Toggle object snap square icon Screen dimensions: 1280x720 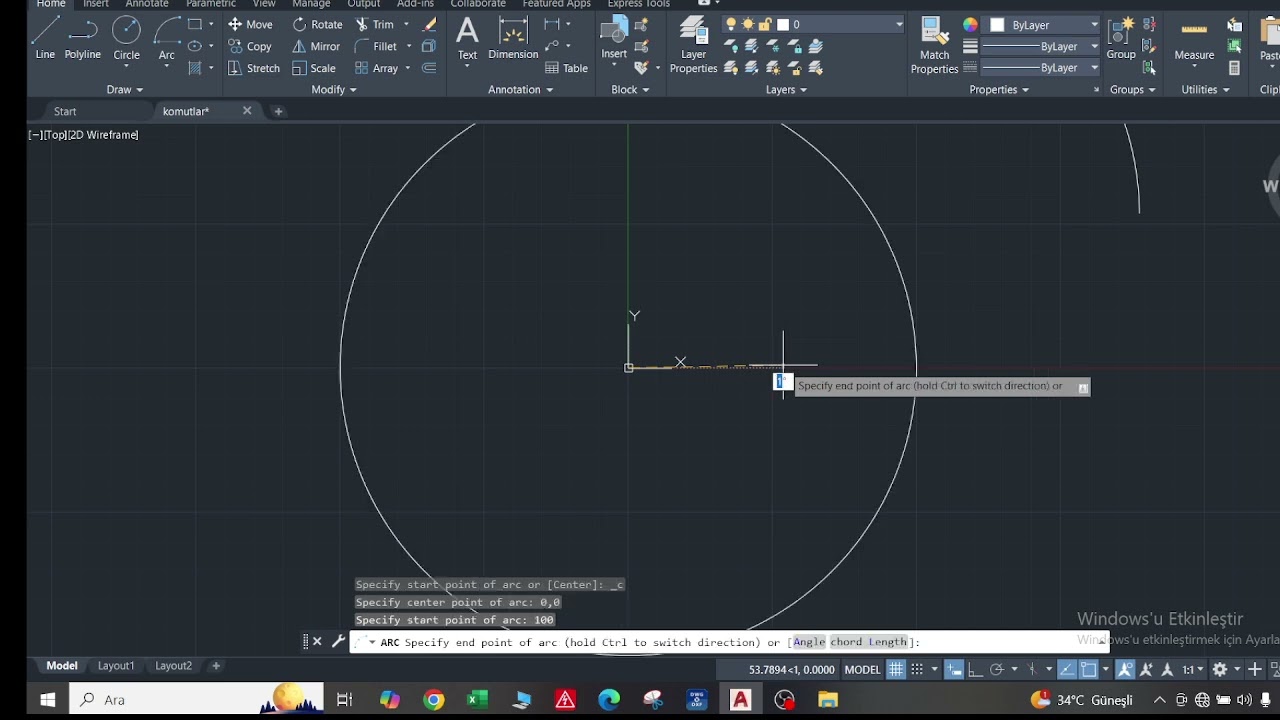tap(1088, 670)
